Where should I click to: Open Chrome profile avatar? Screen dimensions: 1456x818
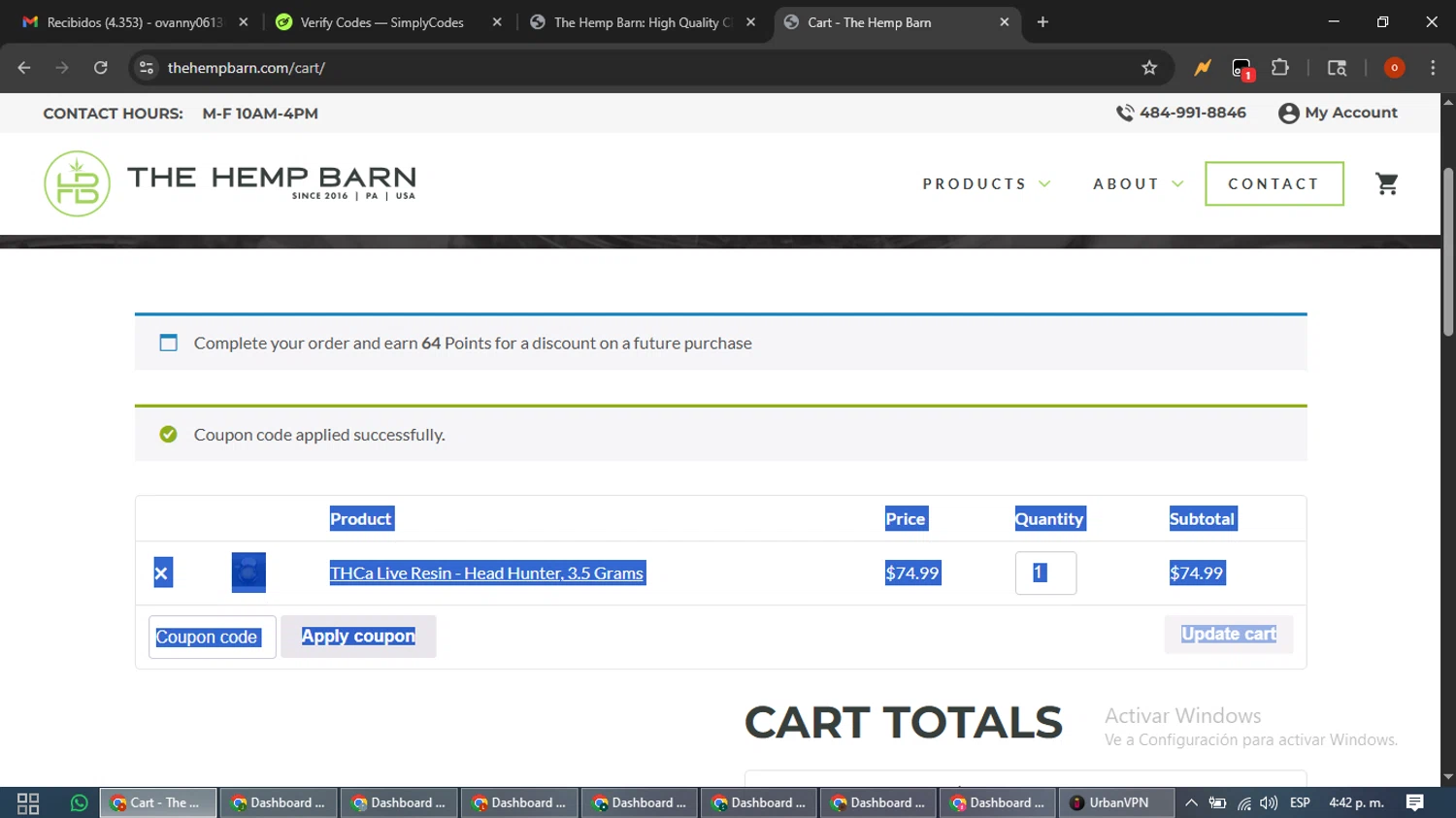pos(1394,68)
